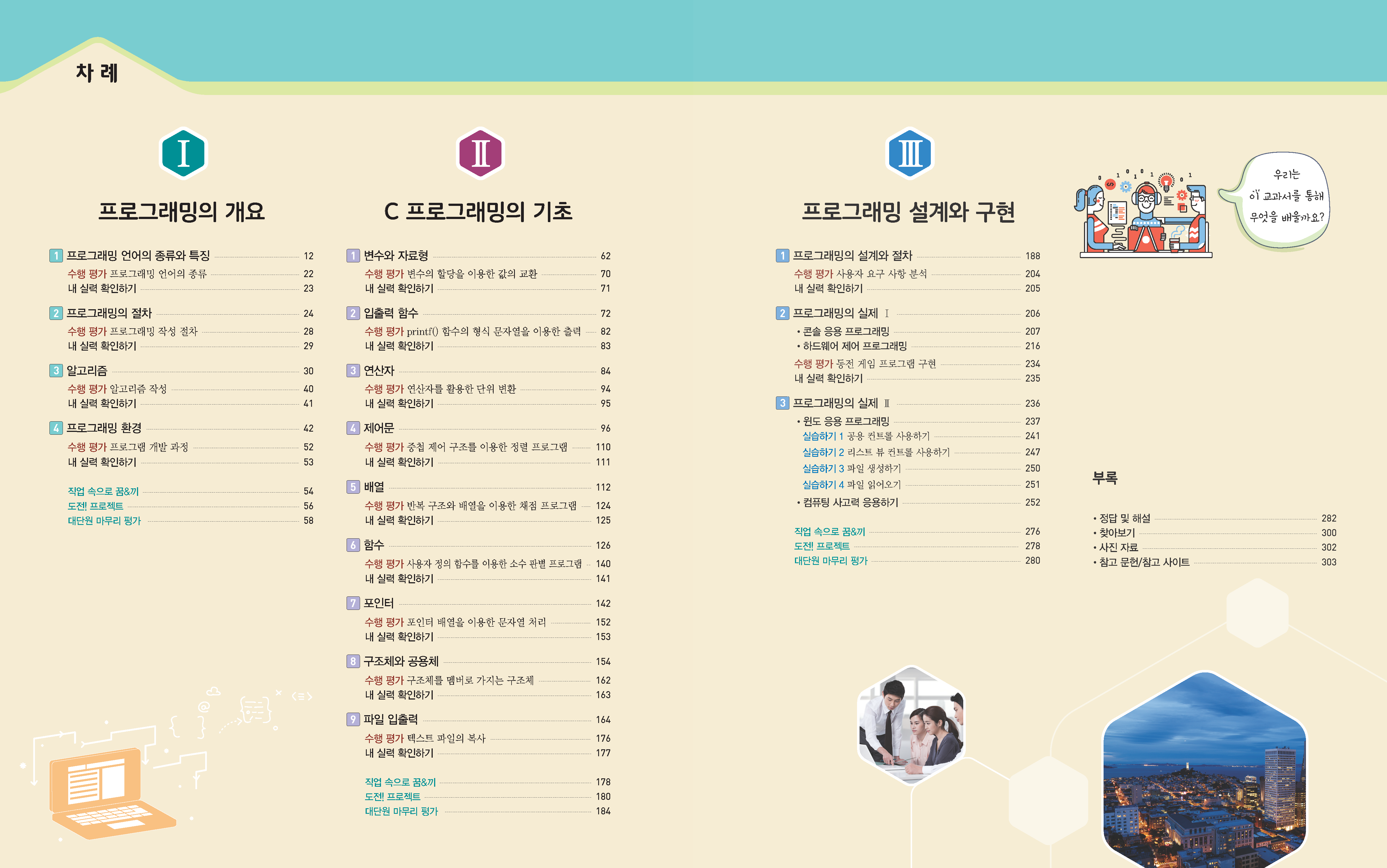The image size is (1387, 868).
Task: Click the teal hexagon chapter I badge
Action: pos(183,153)
